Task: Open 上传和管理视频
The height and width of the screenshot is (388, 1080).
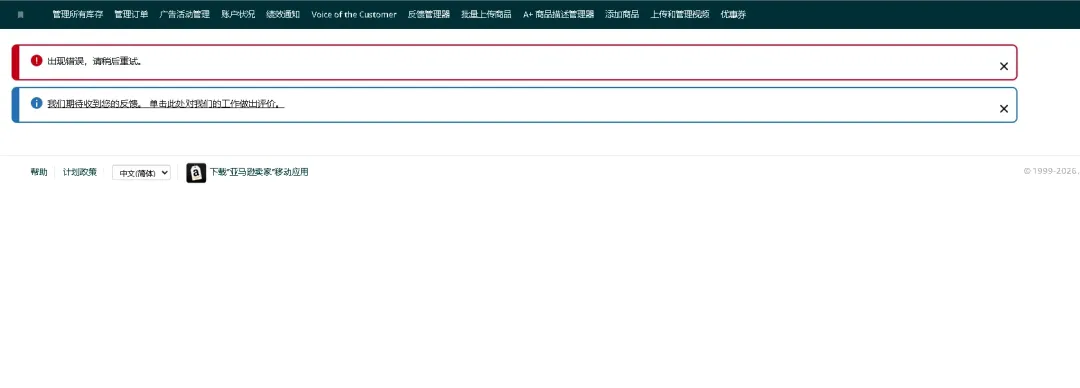Action: click(680, 14)
